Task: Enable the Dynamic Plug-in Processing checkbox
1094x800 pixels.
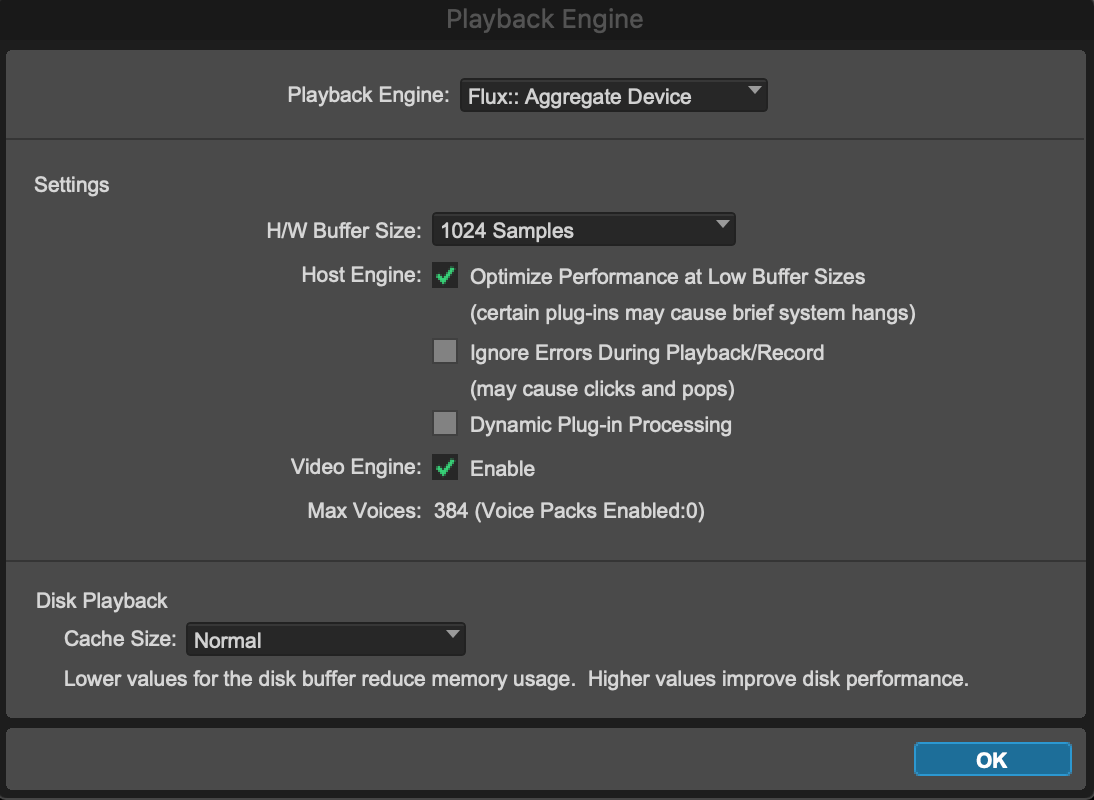Action: click(445, 424)
